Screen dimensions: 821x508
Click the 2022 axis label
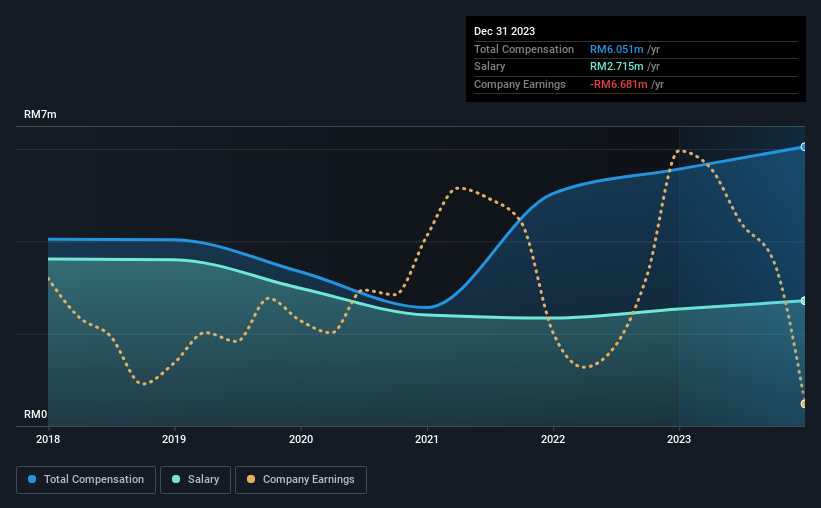553,439
